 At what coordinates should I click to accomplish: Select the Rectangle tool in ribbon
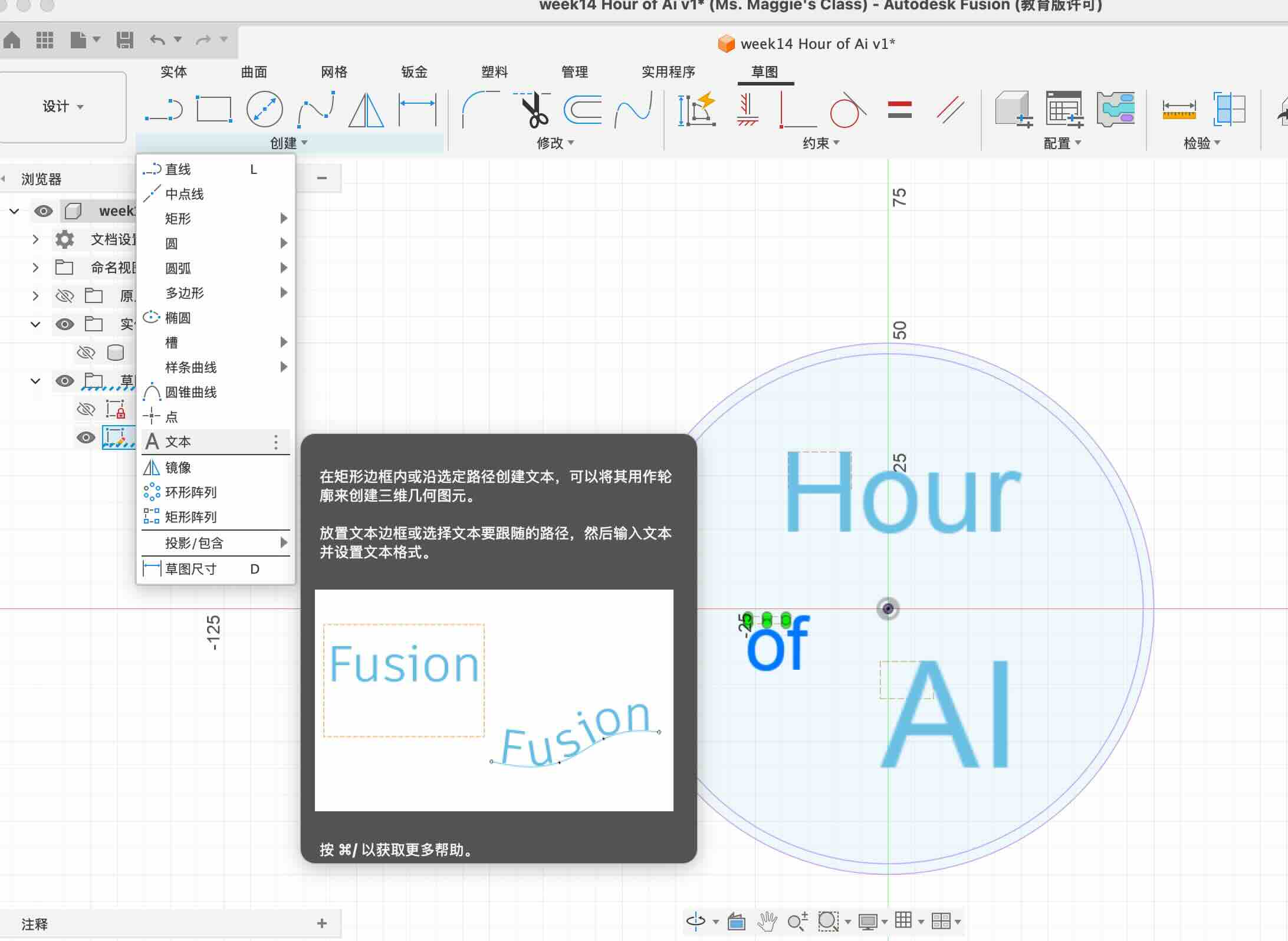point(213,110)
